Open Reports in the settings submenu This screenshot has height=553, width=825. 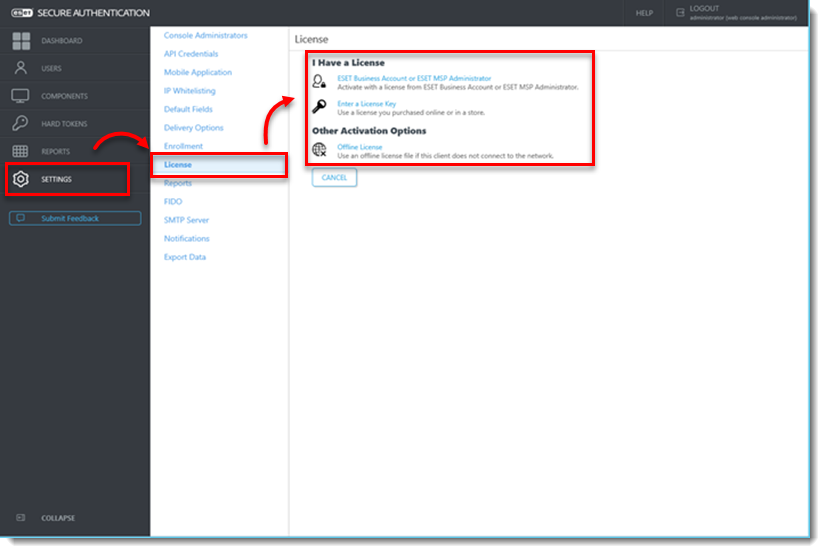pos(177,183)
